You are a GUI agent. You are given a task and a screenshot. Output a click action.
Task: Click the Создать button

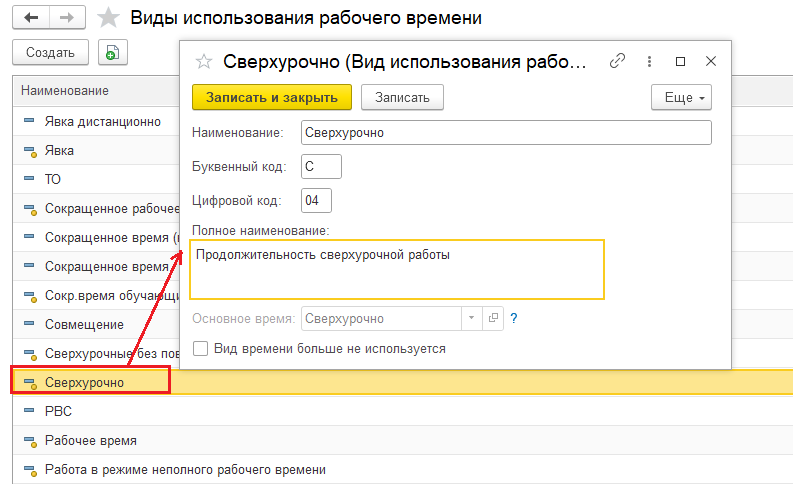click(50, 52)
